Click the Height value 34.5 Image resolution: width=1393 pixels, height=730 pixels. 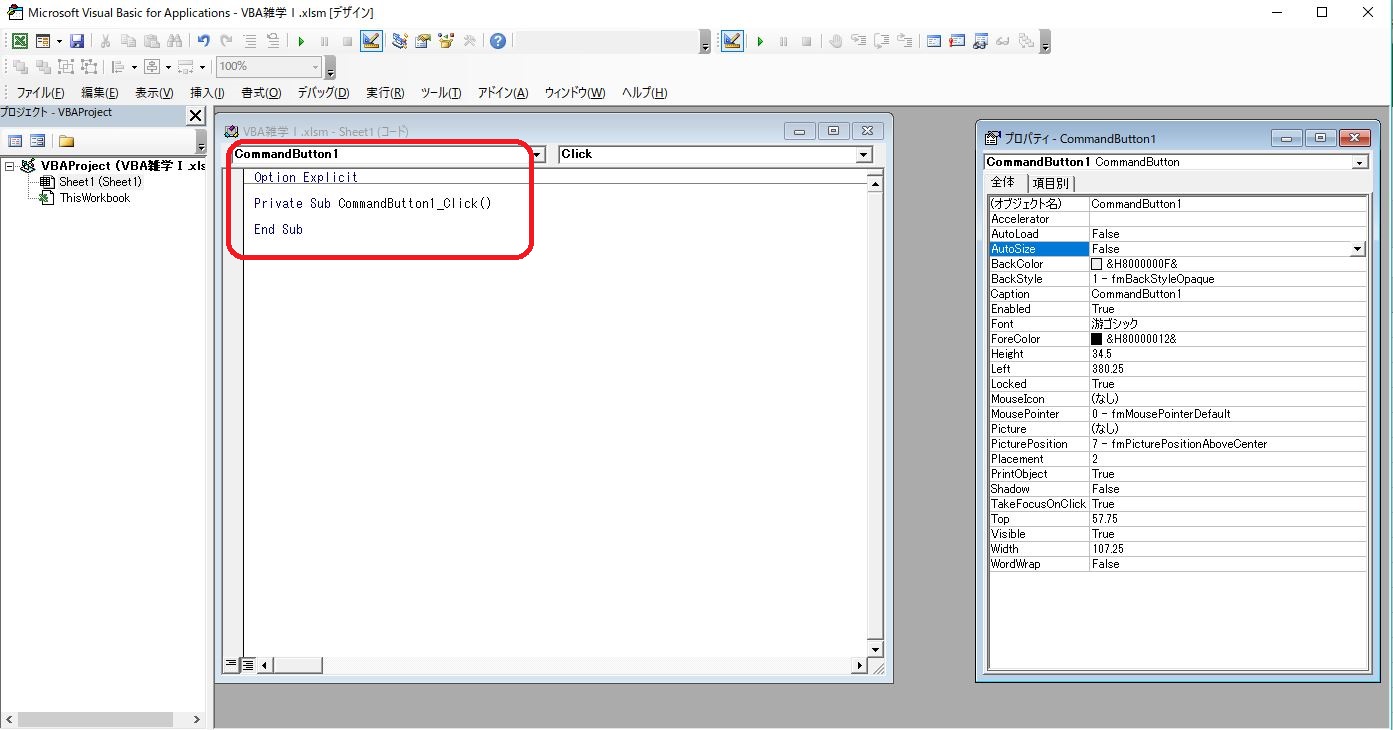pyautogui.click(x=1101, y=354)
